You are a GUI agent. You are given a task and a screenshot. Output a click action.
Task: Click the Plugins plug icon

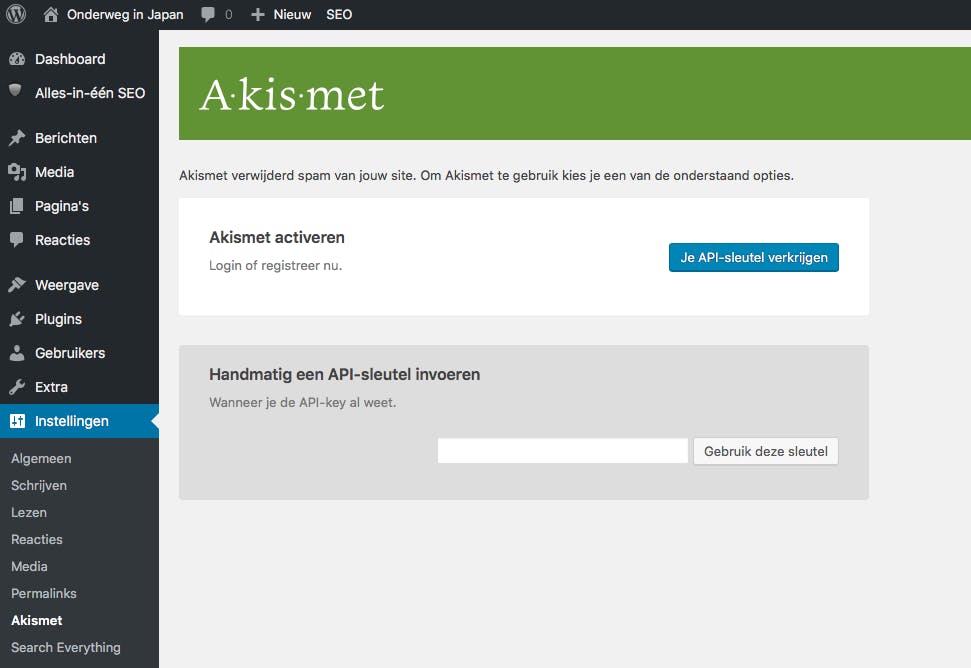coord(17,319)
